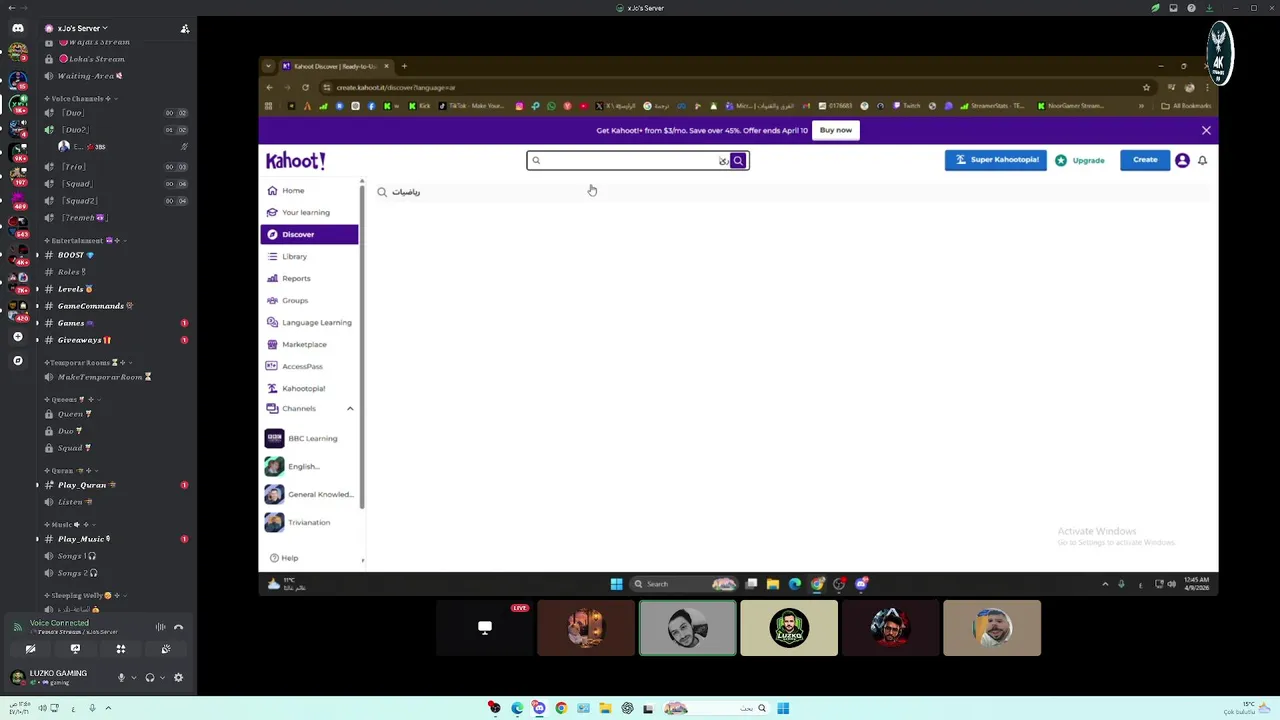
Task: Open Home in the Kahoot sidebar
Action: point(309,190)
